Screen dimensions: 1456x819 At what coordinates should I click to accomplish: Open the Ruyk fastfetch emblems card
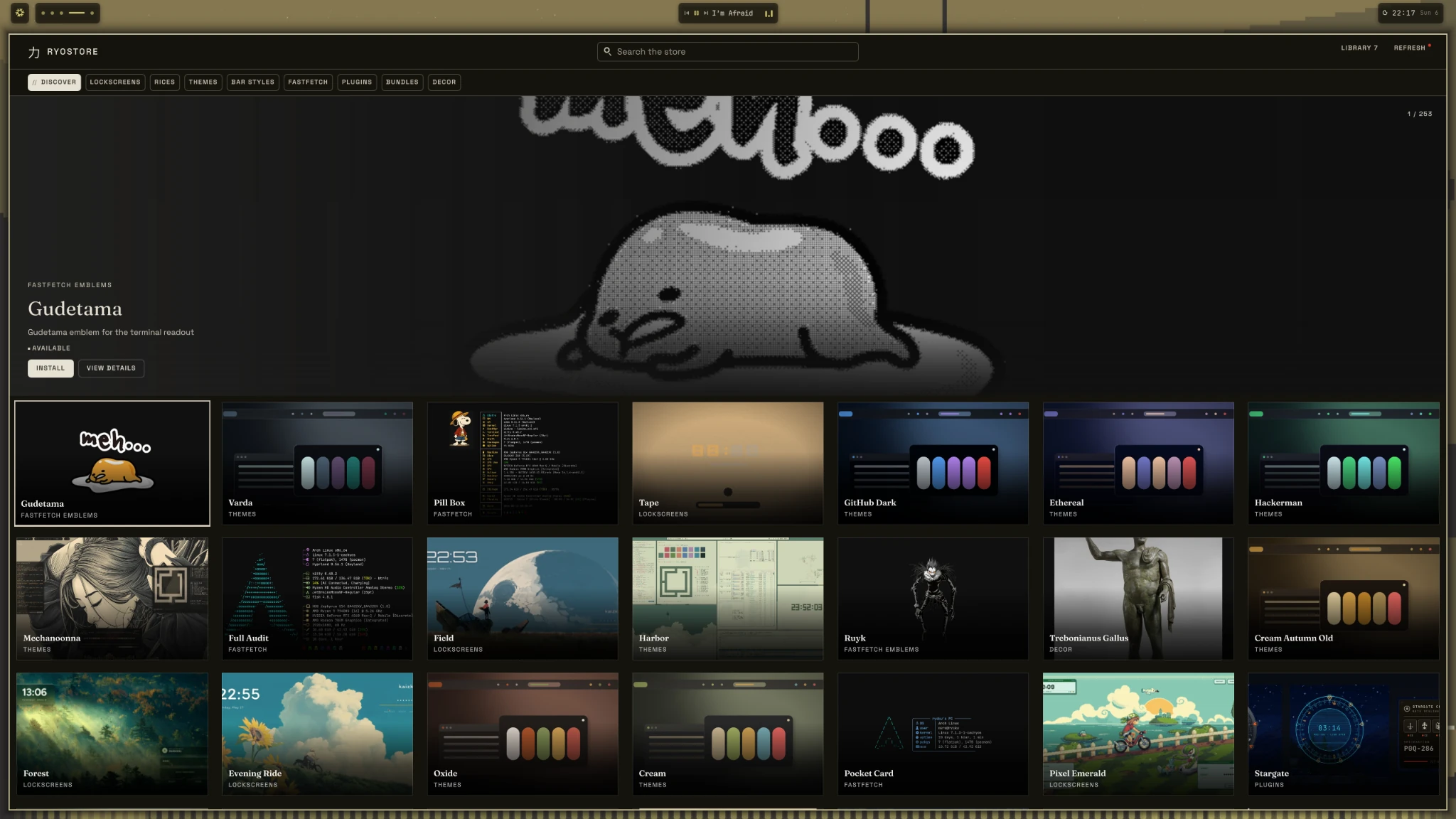[x=933, y=599]
